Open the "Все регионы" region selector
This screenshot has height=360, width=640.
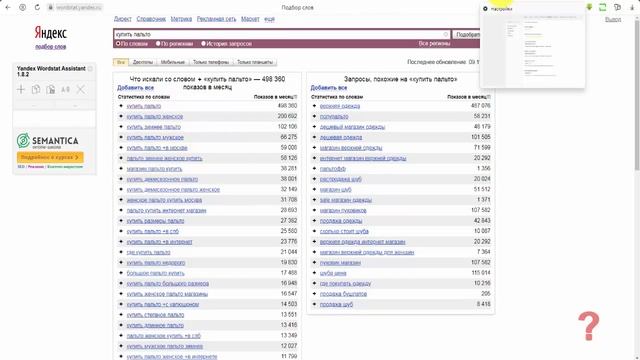(x=434, y=44)
